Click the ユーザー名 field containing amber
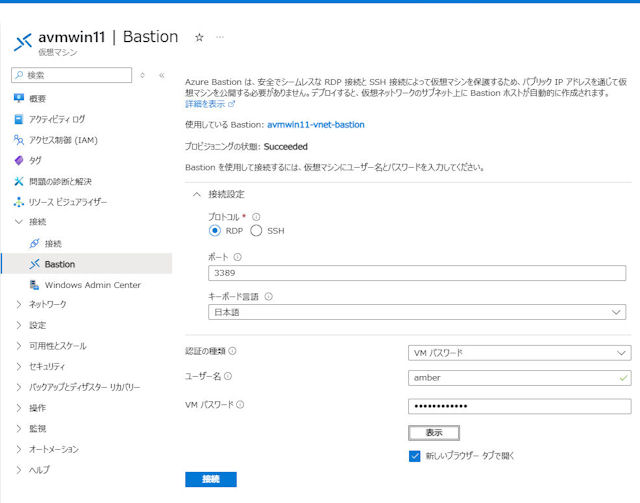 pyautogui.click(x=519, y=378)
